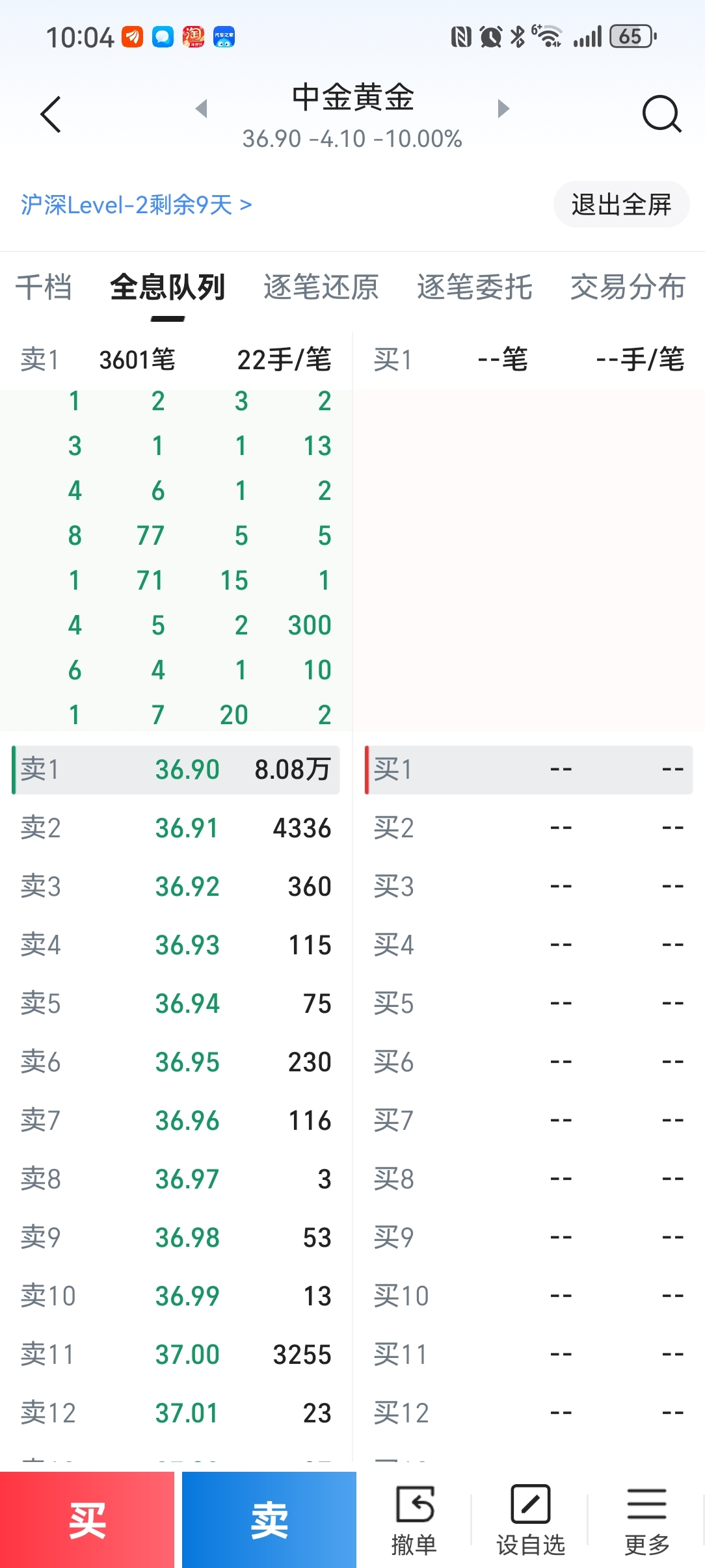705x1568 pixels.
Task: Open the 逐笔委托 tab
Action: tap(474, 287)
